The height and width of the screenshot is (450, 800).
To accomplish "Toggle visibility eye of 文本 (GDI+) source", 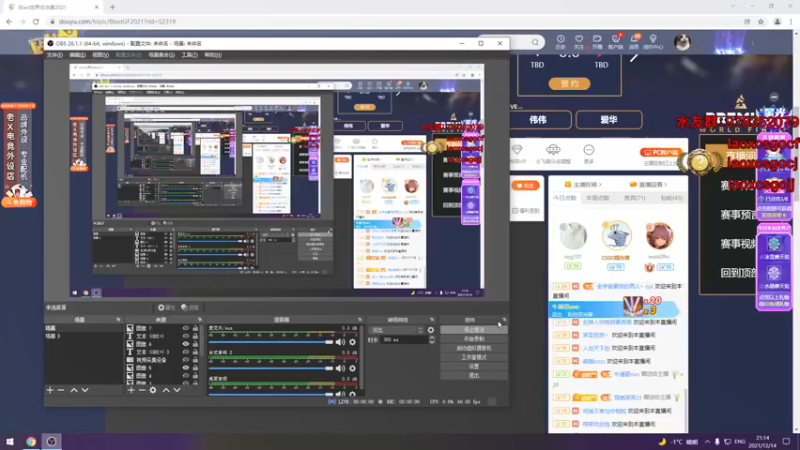I will 186,336.
